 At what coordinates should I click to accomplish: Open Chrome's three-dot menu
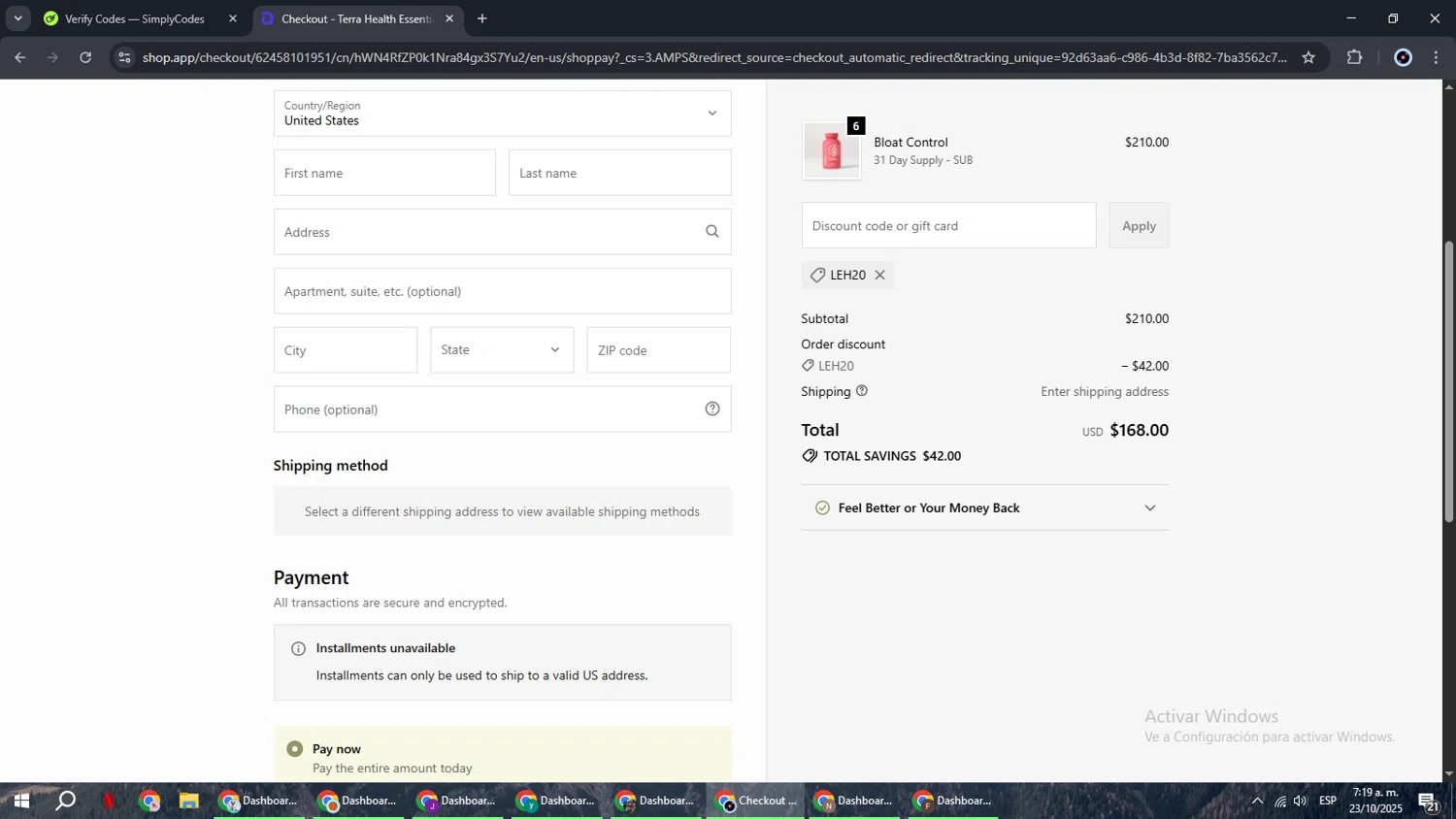click(x=1437, y=57)
